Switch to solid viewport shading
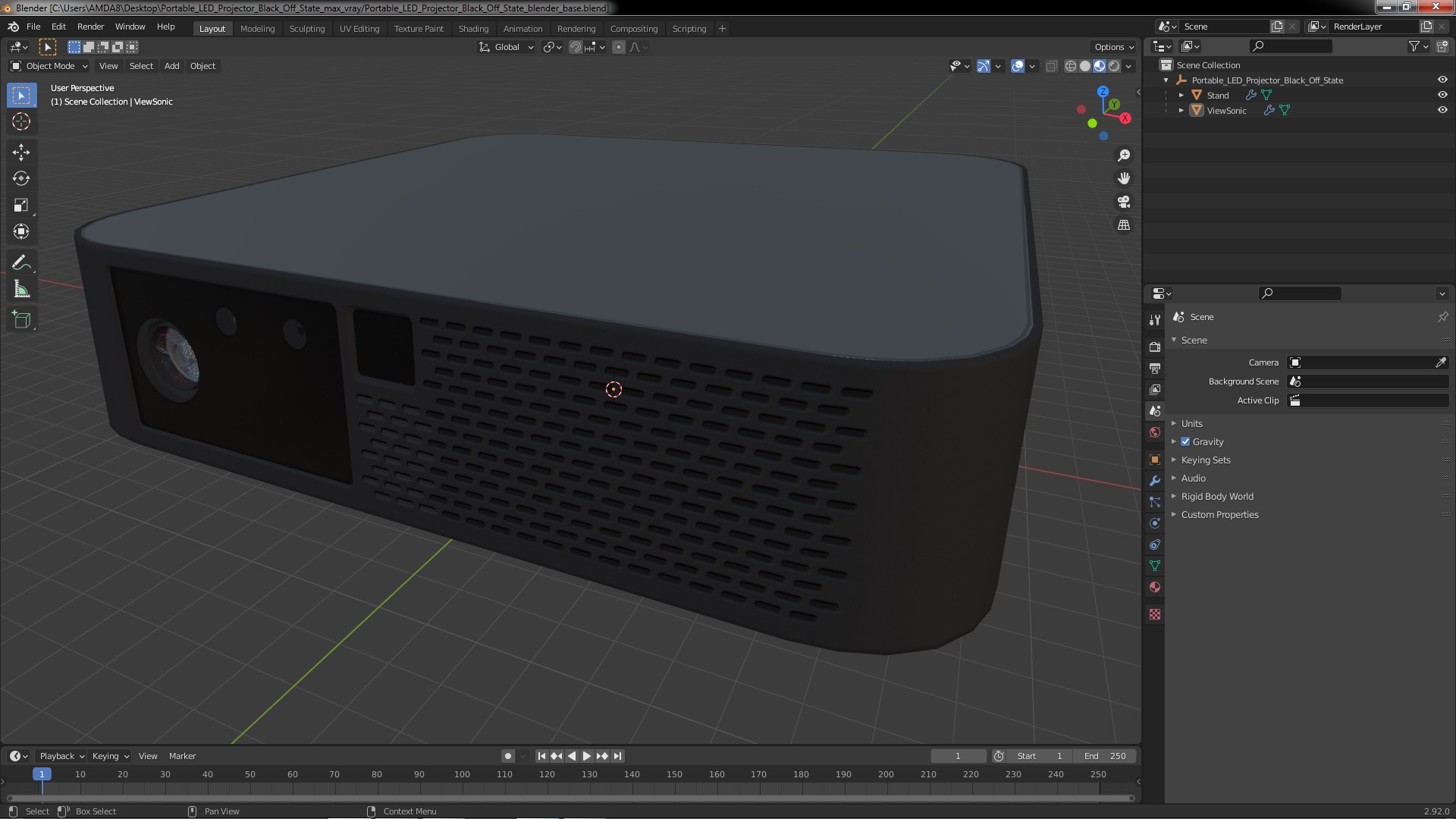This screenshot has height=819, width=1456. click(x=1085, y=66)
